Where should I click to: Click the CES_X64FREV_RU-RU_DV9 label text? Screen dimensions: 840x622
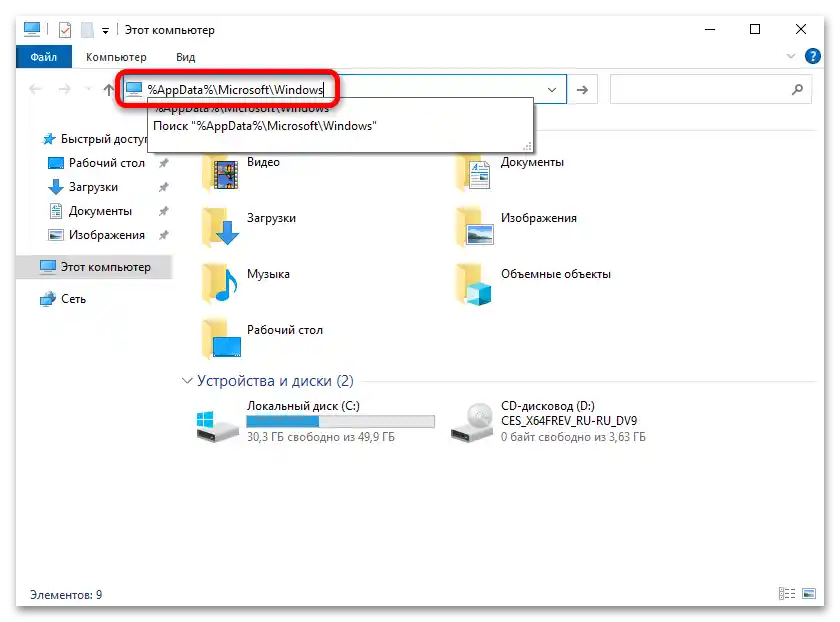click(569, 421)
